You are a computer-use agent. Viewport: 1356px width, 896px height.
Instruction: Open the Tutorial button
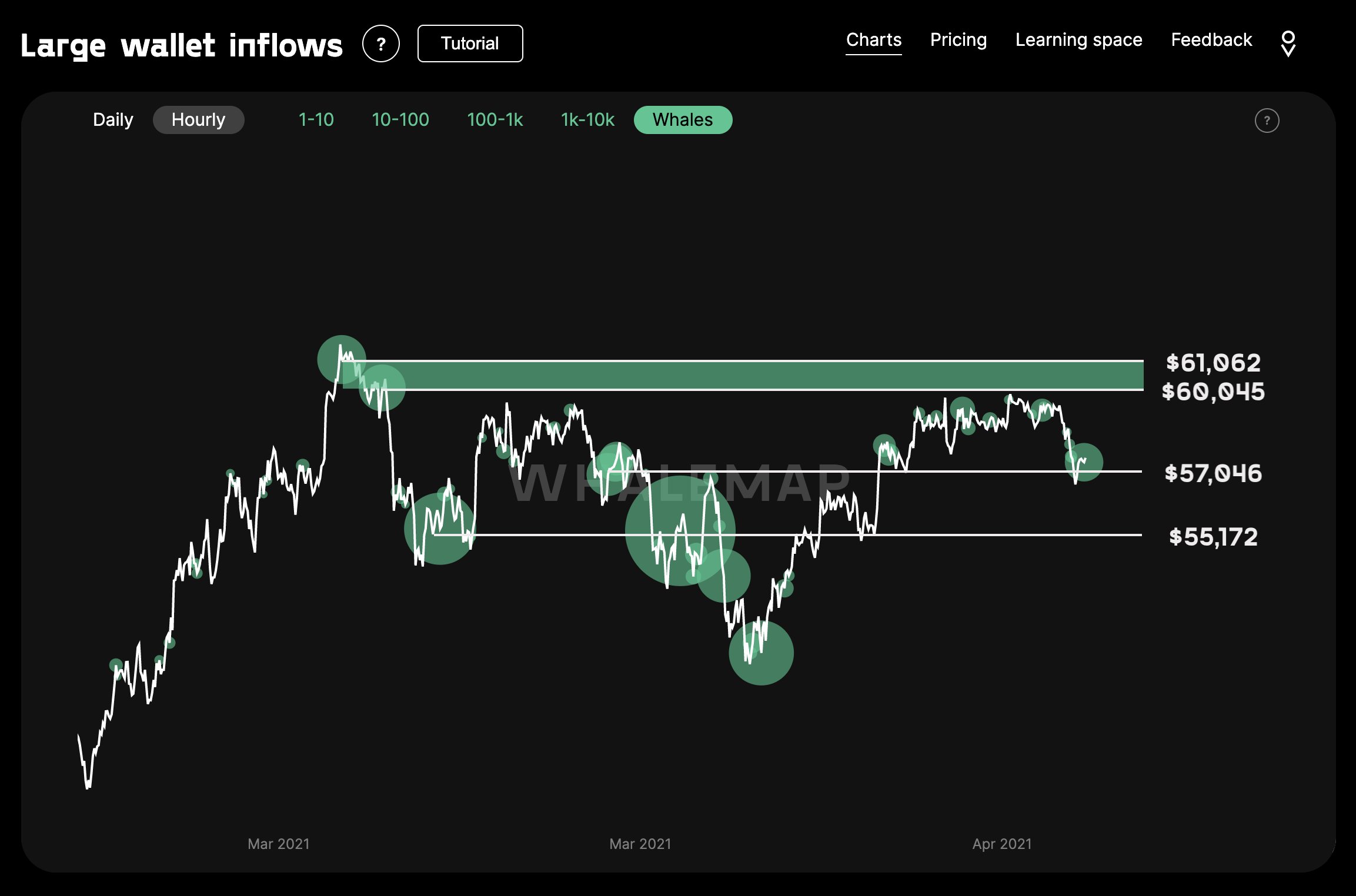(470, 44)
